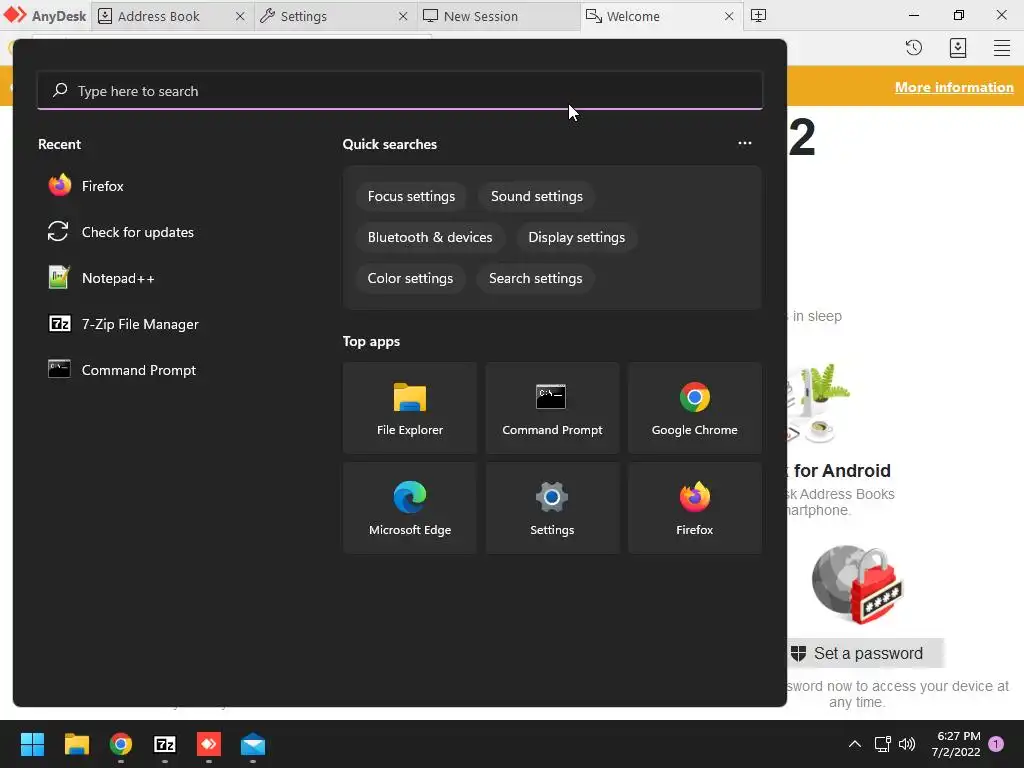The height and width of the screenshot is (768, 1024).
Task: Open Quick searches more options menu
Action: pos(744,144)
